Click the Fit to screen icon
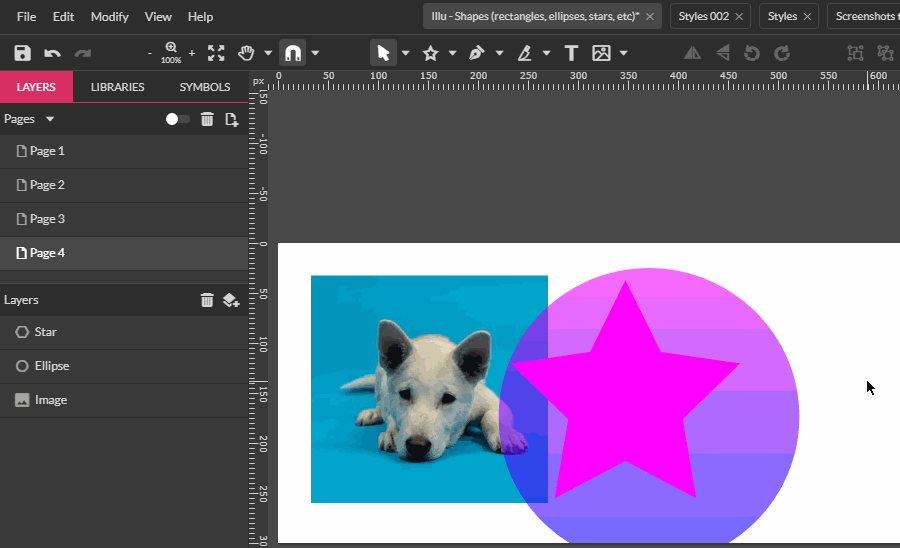Image resolution: width=900 pixels, height=548 pixels. pos(216,53)
